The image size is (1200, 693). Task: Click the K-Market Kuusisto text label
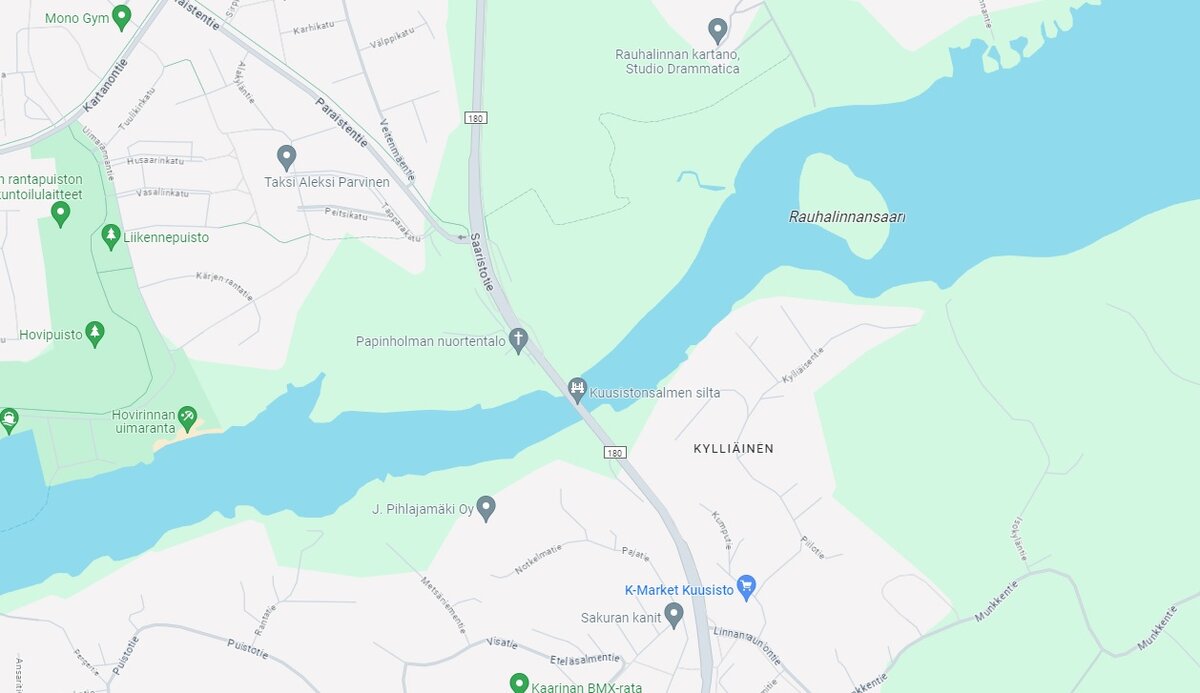click(679, 590)
